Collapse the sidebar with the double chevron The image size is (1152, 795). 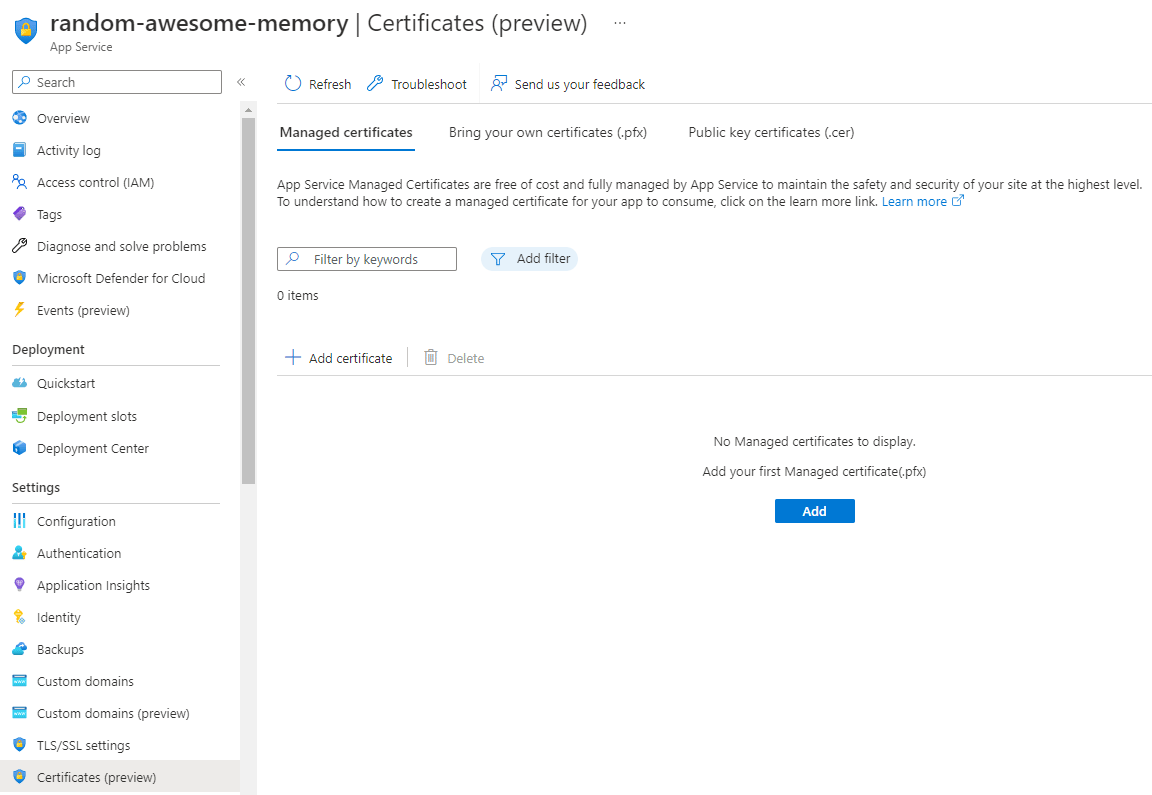pyautogui.click(x=241, y=82)
